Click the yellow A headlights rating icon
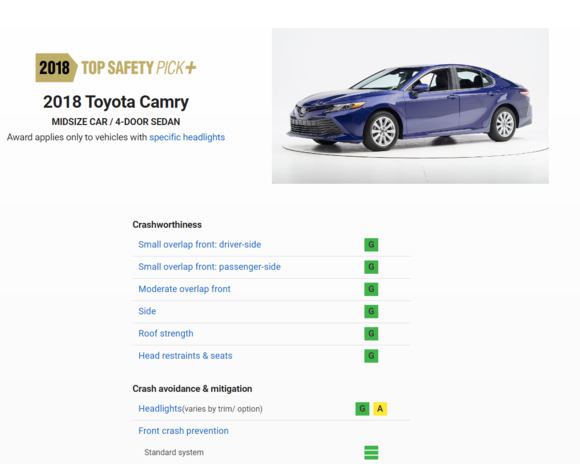This screenshot has width=580, height=464. [380, 409]
